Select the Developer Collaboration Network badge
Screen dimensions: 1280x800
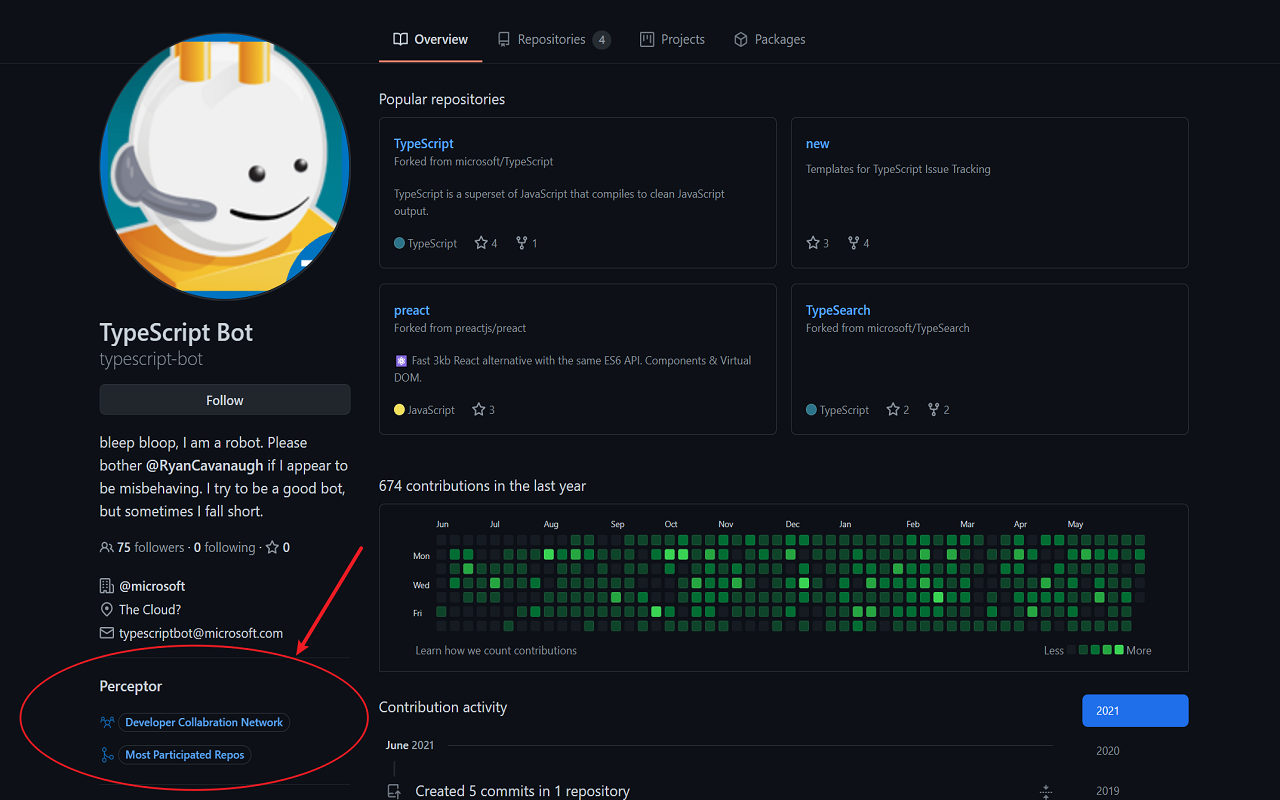[x=204, y=721]
